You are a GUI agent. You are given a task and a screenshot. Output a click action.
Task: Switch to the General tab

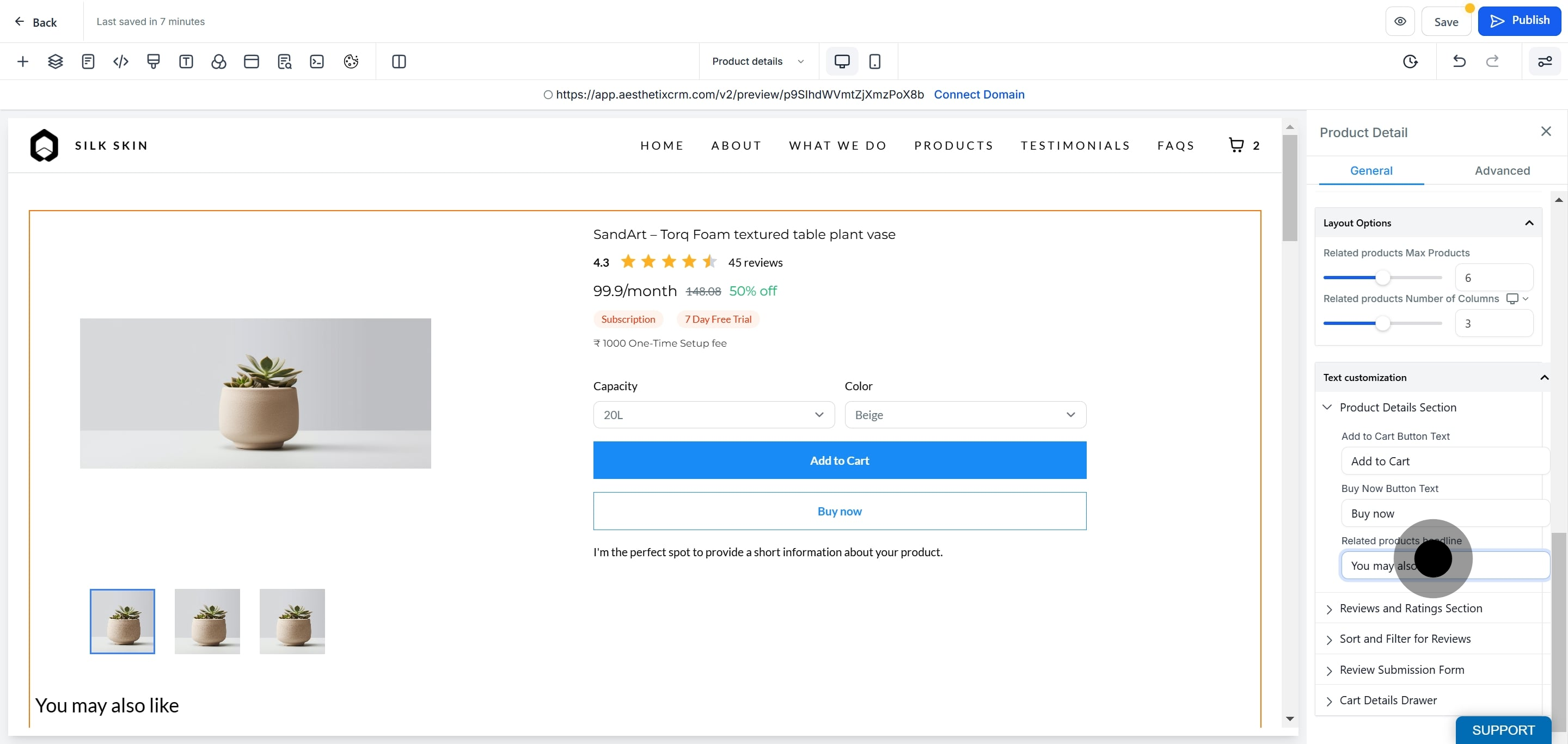click(1371, 171)
